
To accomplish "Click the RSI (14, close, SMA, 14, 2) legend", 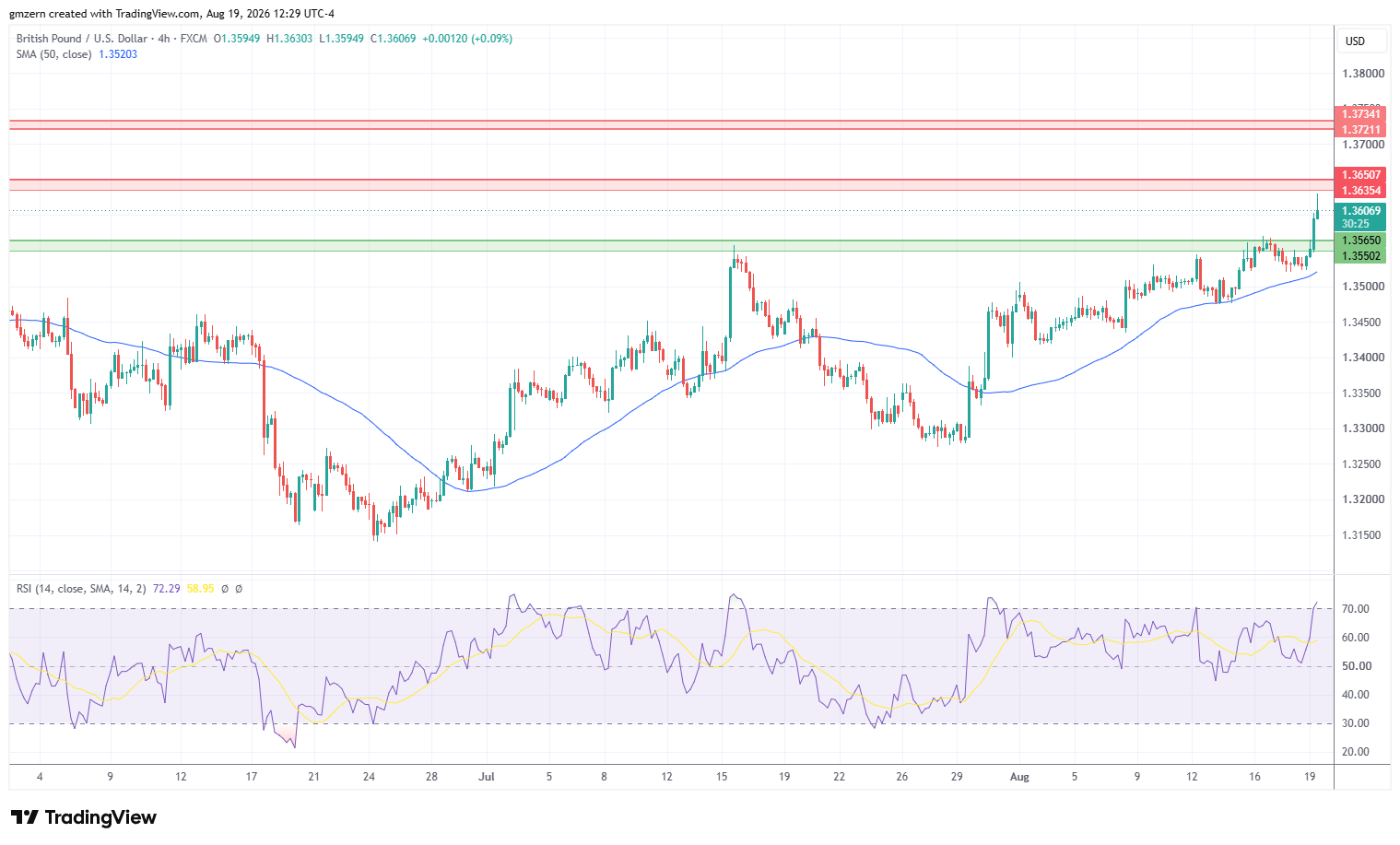I will tap(81, 588).
